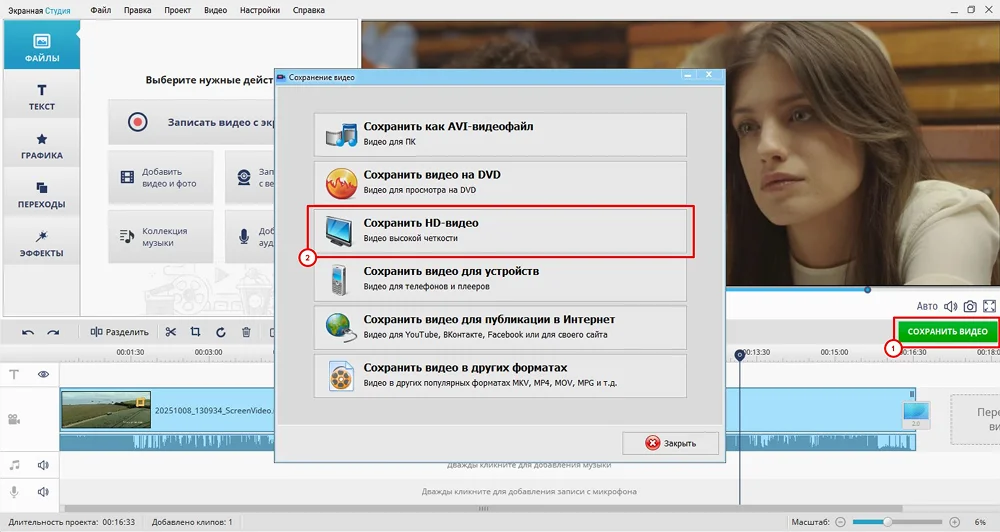
Task: Switch to the Текст tab
Action: (41, 96)
